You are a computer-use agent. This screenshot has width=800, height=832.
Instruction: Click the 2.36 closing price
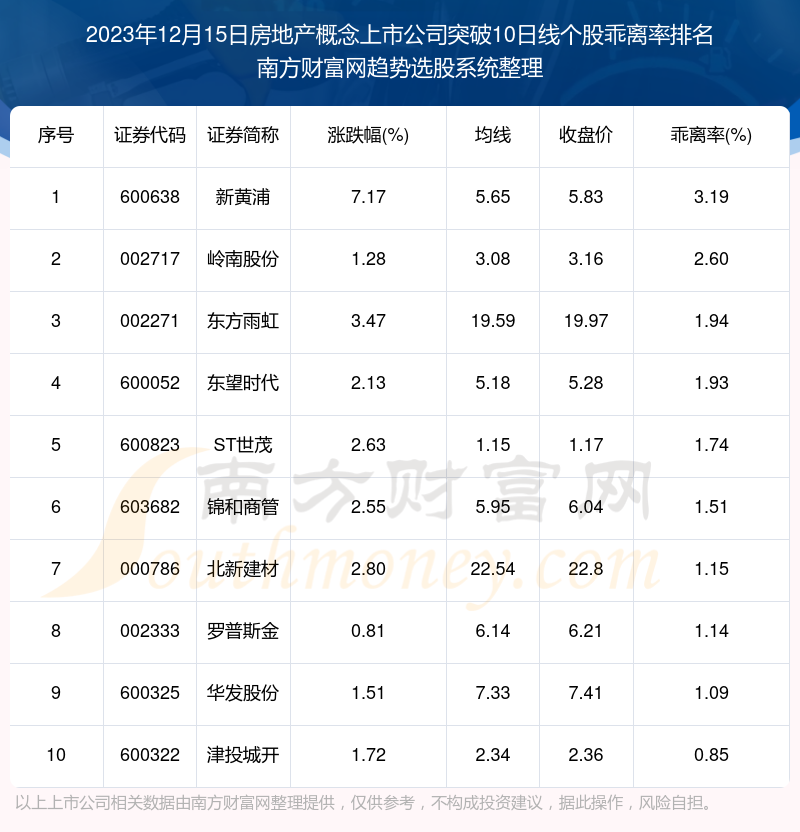(x=586, y=755)
